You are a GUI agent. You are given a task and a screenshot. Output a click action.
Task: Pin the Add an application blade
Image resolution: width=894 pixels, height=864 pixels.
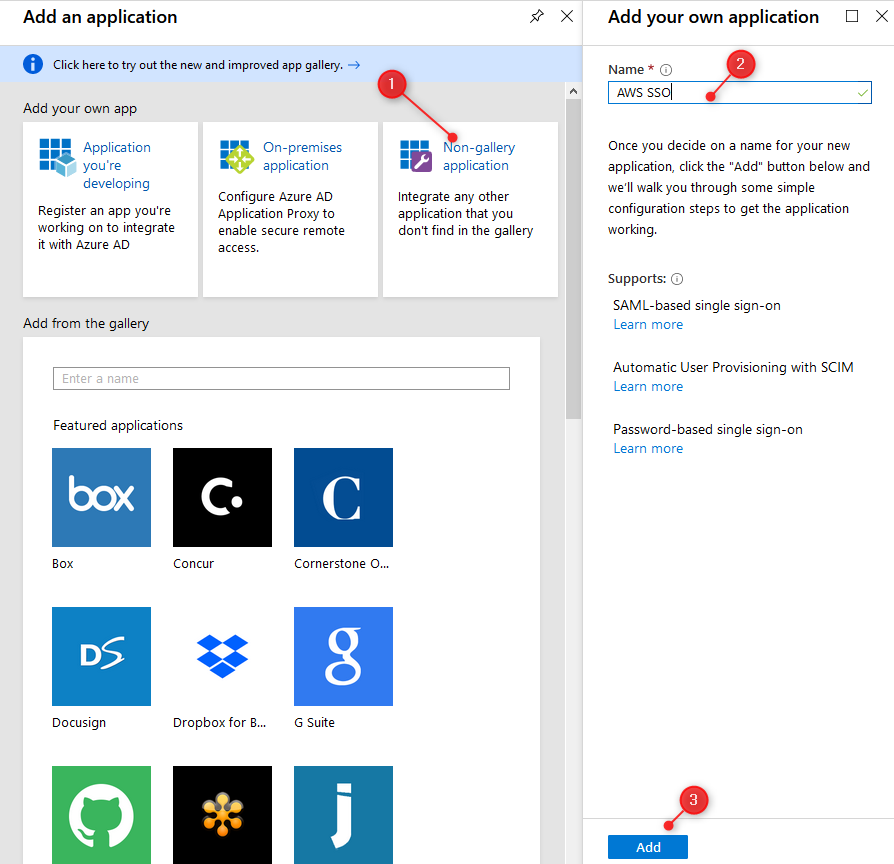point(537,17)
